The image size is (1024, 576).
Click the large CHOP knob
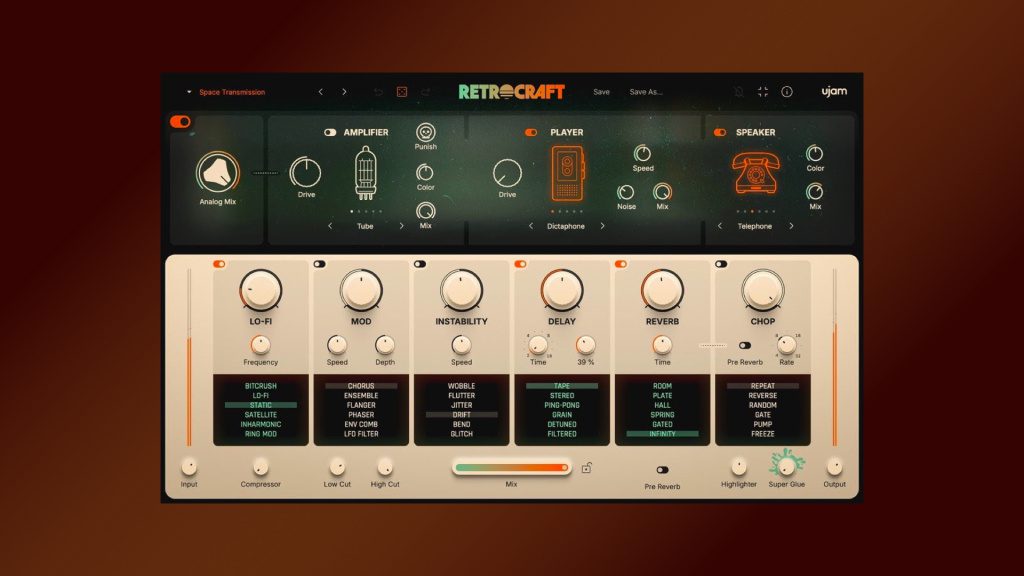(763, 290)
